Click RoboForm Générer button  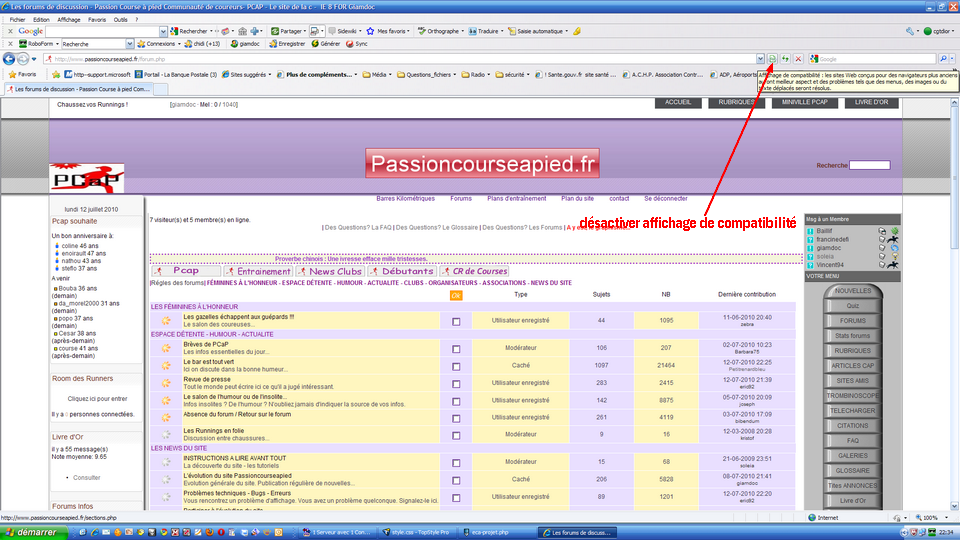(326, 44)
